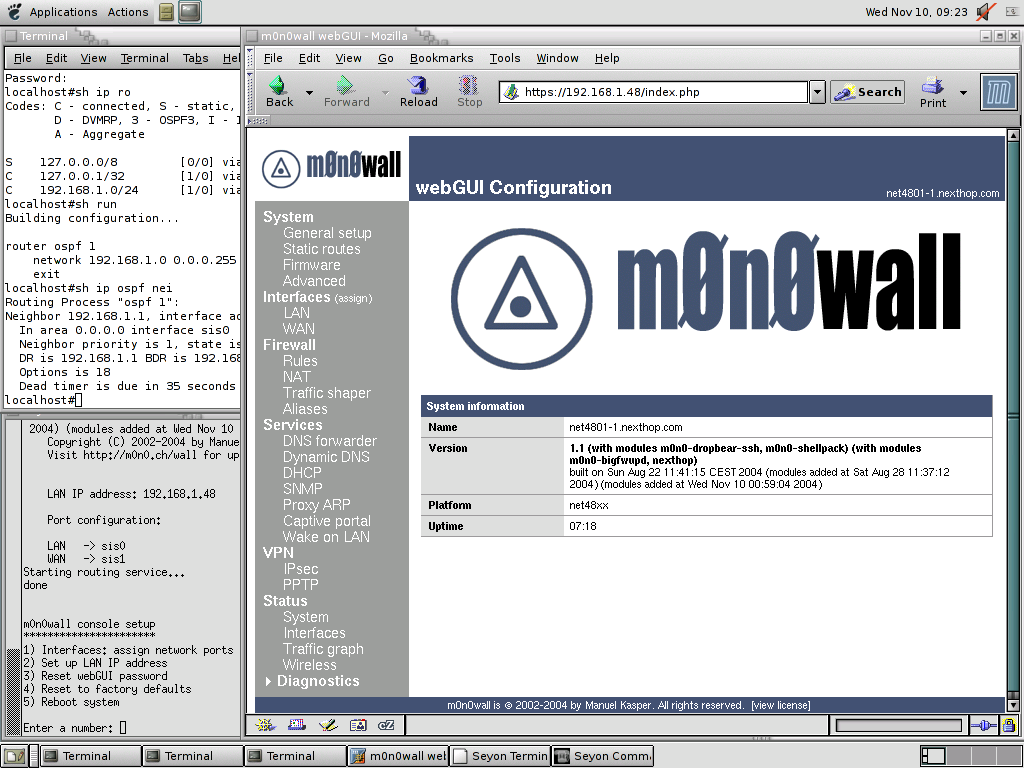Open Address Book from the status bar icon
The height and width of the screenshot is (768, 1024).
[358, 724]
